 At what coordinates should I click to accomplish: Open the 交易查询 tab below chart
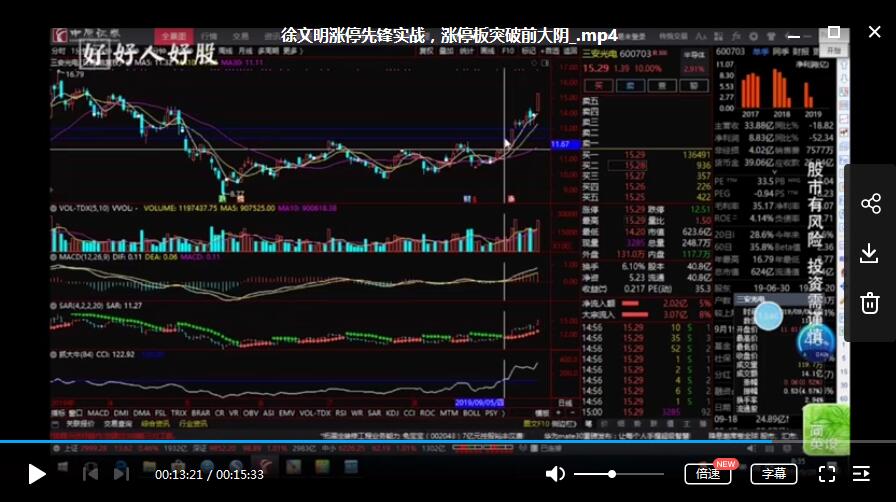[118, 424]
